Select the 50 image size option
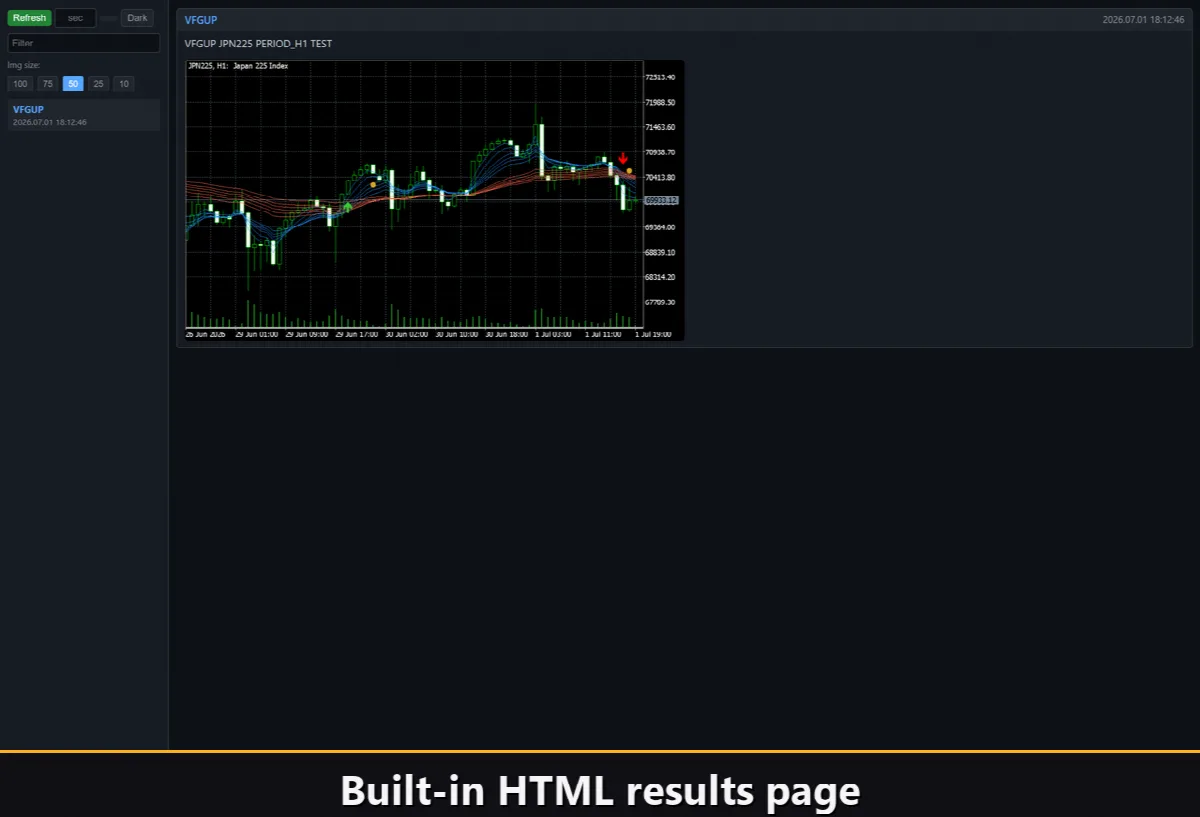Viewport: 1200px width, 817px height. tap(73, 84)
